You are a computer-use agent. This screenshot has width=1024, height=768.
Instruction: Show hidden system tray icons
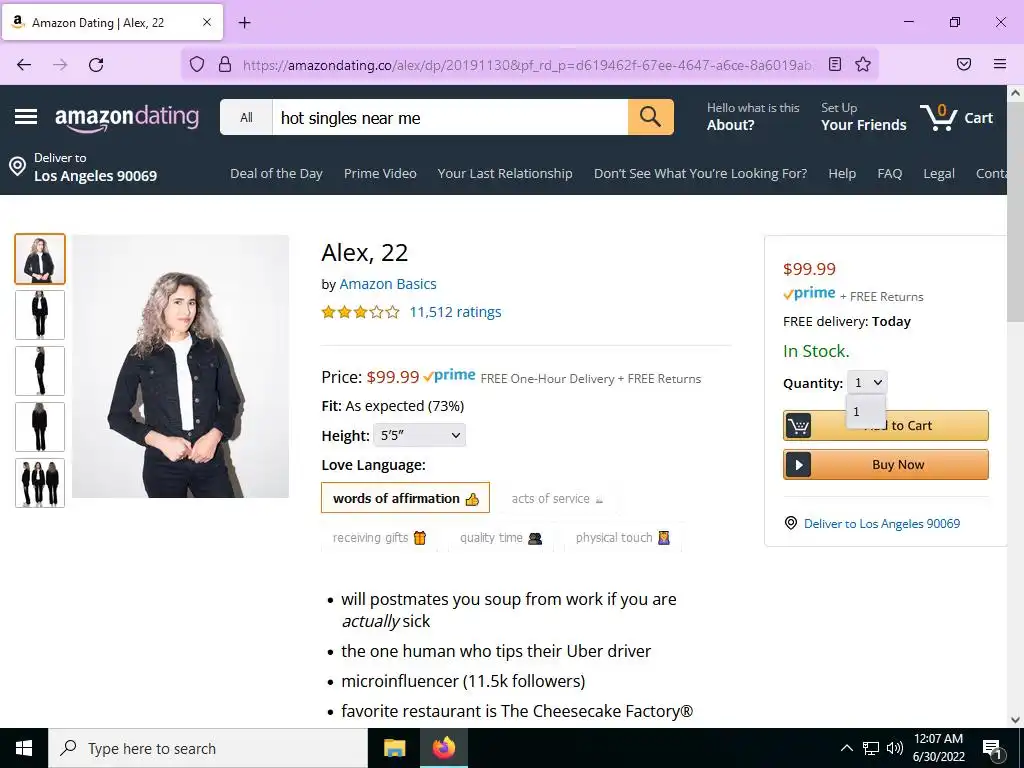846,748
